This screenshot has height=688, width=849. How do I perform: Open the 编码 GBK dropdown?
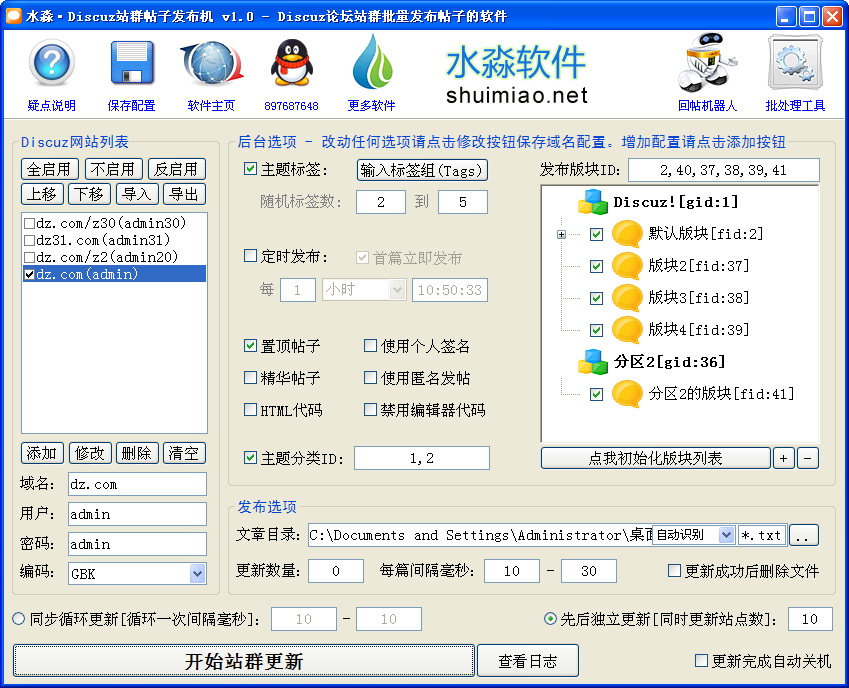coord(198,574)
